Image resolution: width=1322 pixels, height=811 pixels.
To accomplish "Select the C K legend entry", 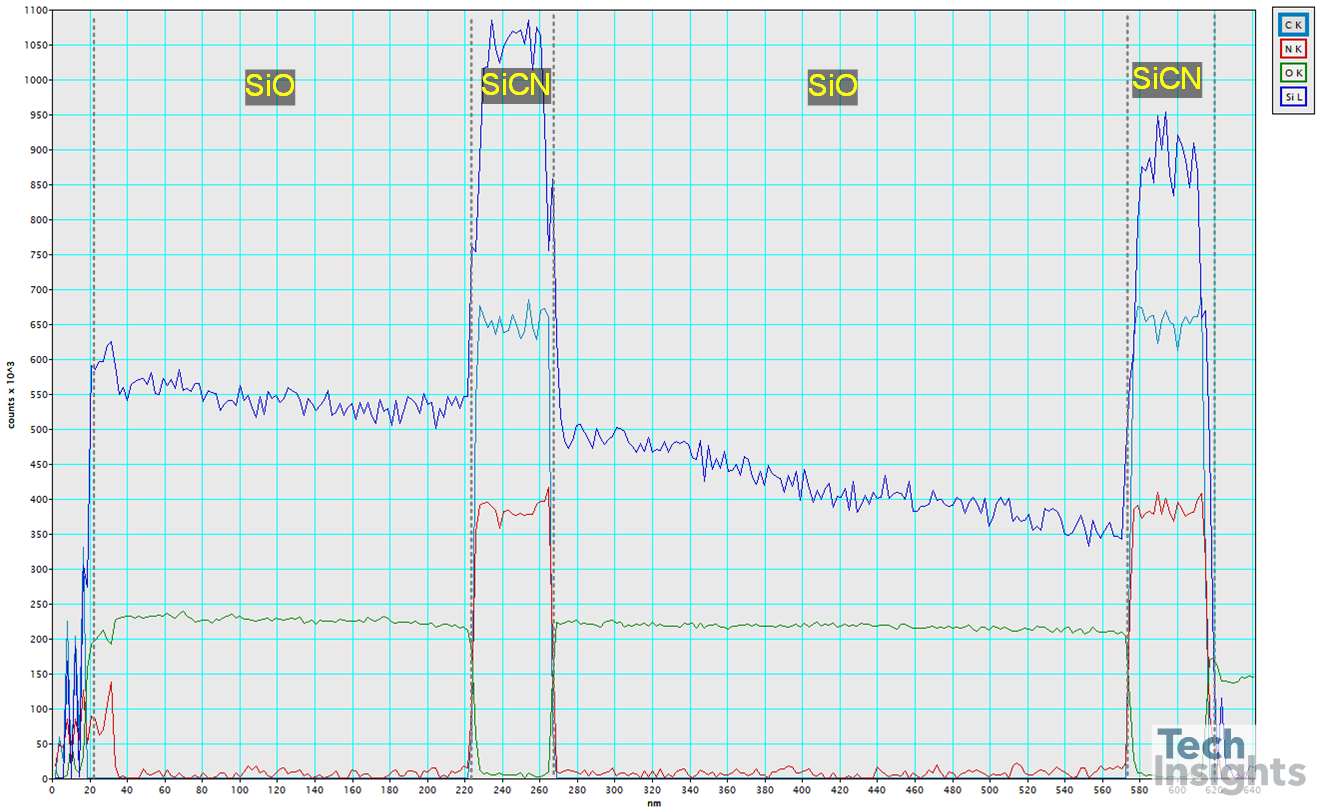I will (x=1292, y=25).
